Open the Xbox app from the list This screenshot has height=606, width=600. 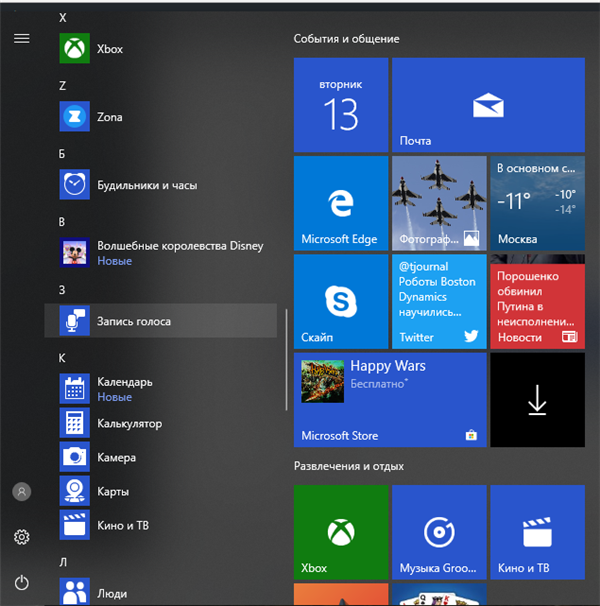coord(160,48)
